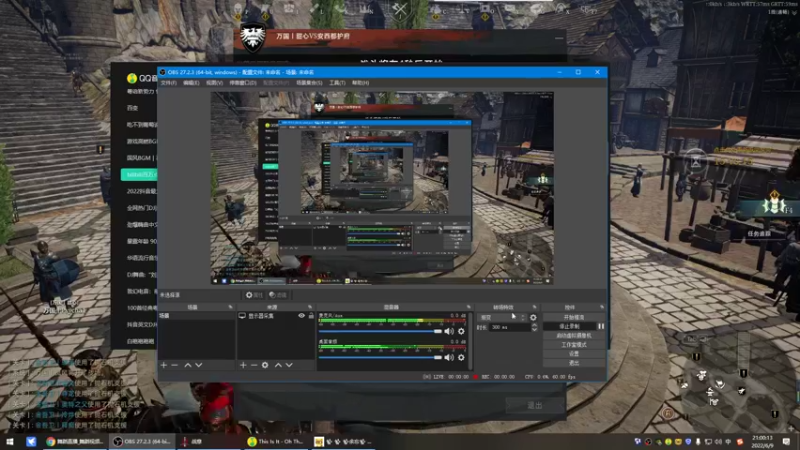Open Settings from the Controls dock

(573, 354)
